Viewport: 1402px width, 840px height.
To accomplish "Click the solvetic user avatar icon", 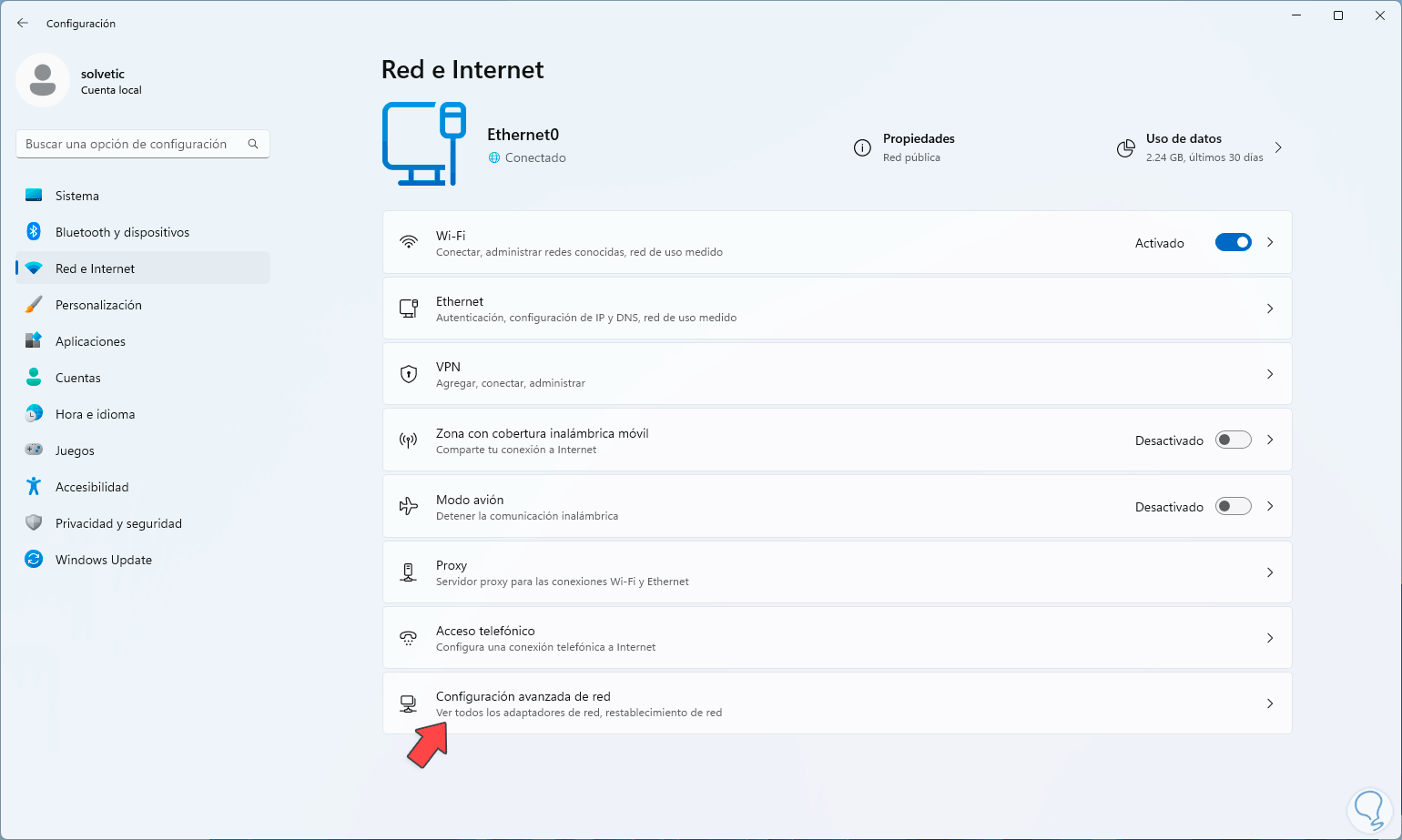I will click(x=43, y=80).
